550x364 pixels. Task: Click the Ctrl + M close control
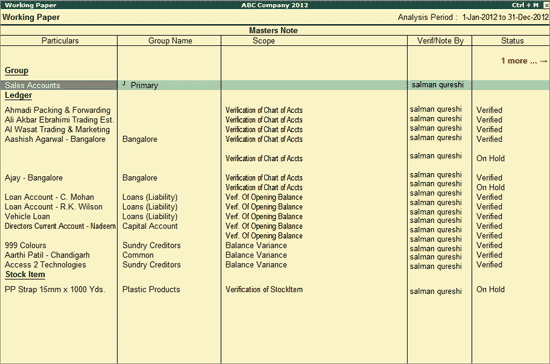(x=547, y=5)
